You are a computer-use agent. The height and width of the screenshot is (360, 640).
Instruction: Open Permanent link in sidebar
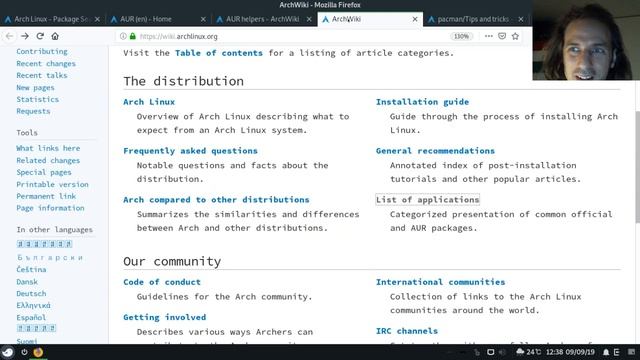pyautogui.click(x=46, y=196)
